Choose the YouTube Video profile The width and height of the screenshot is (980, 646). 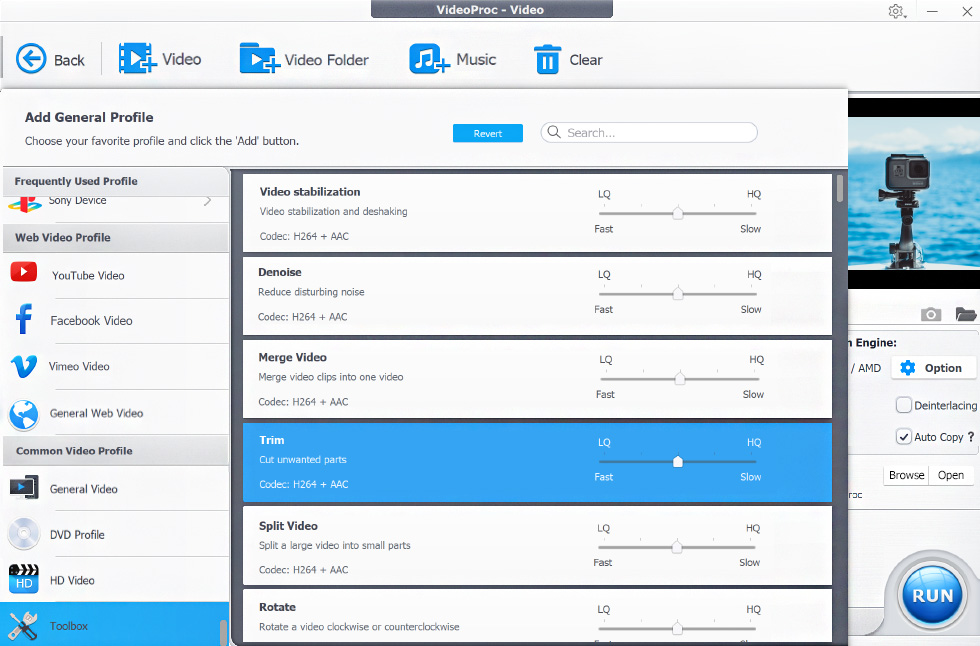pyautogui.click(x=90, y=275)
